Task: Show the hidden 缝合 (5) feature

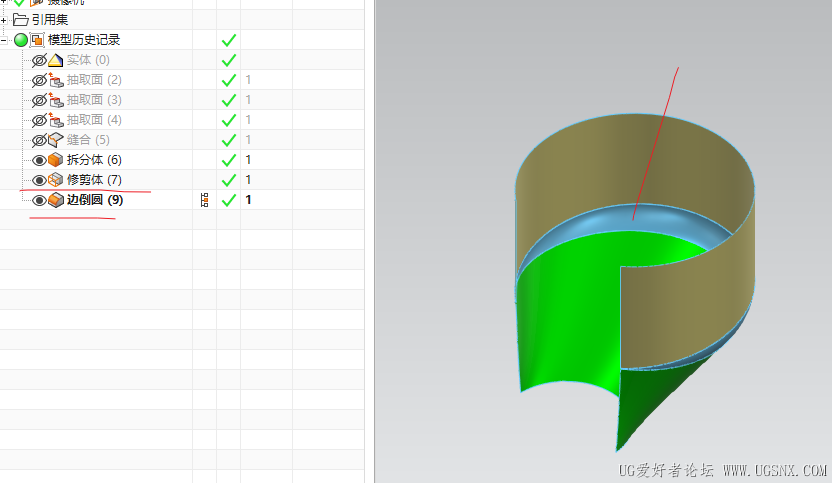Action: click(x=39, y=141)
